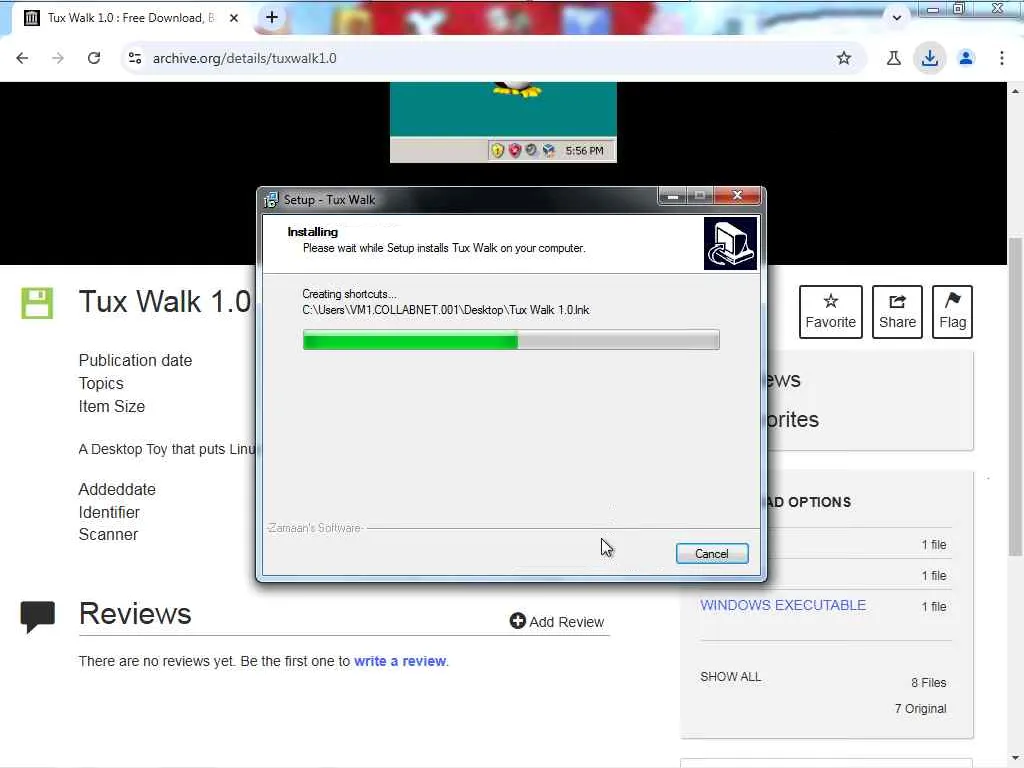Click the Creating shortcuts status text
The width and height of the screenshot is (1024, 768).
[349, 295]
